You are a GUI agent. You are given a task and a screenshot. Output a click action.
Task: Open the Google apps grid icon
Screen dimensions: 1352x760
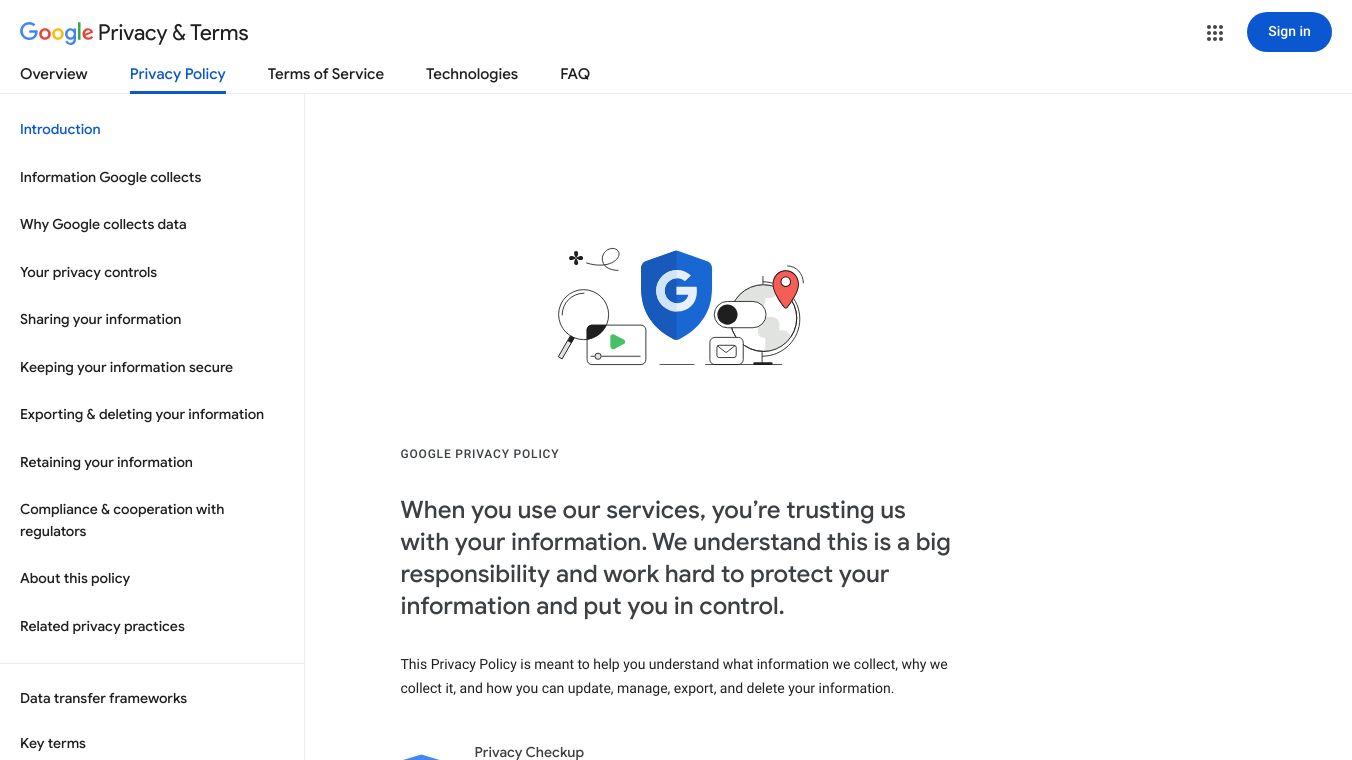(x=1215, y=33)
